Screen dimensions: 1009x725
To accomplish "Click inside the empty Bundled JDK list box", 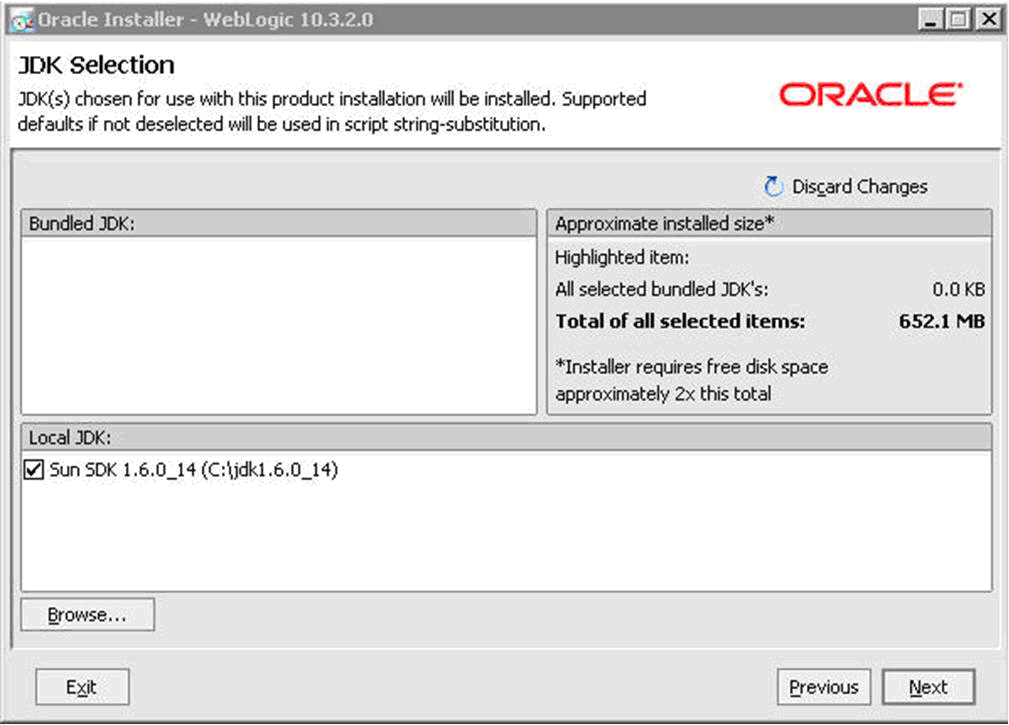I will coord(279,326).
